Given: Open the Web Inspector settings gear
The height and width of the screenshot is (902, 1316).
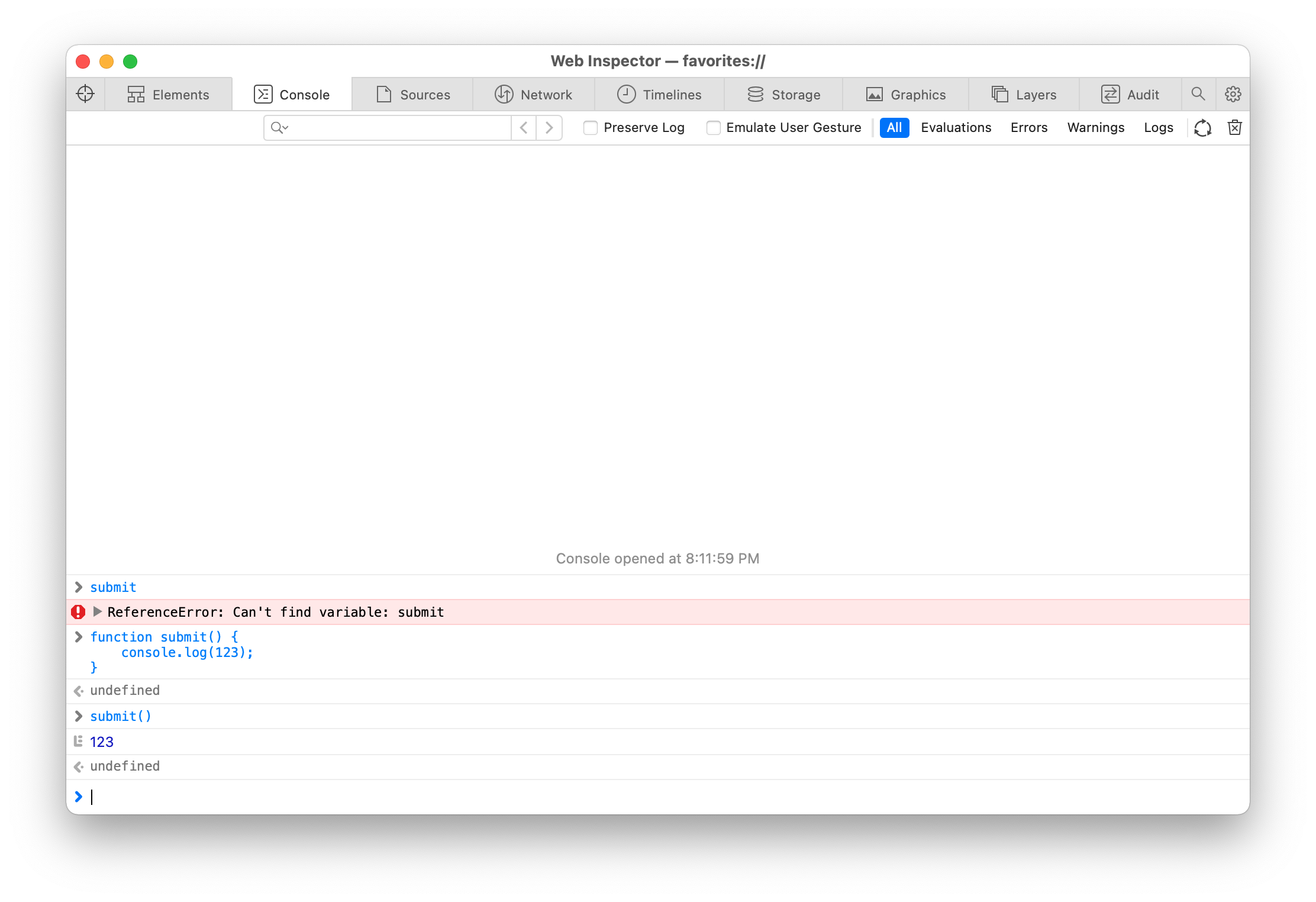Looking at the screenshot, I should tap(1233, 94).
